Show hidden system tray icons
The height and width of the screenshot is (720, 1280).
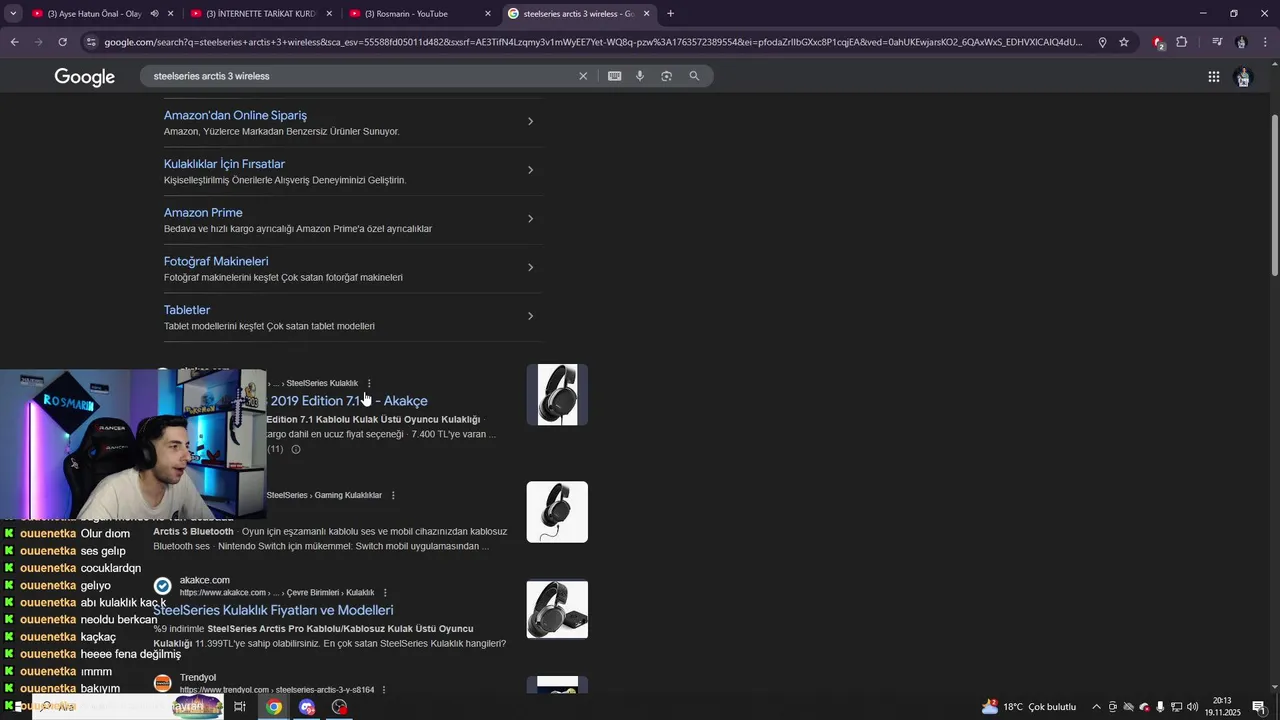1096,707
